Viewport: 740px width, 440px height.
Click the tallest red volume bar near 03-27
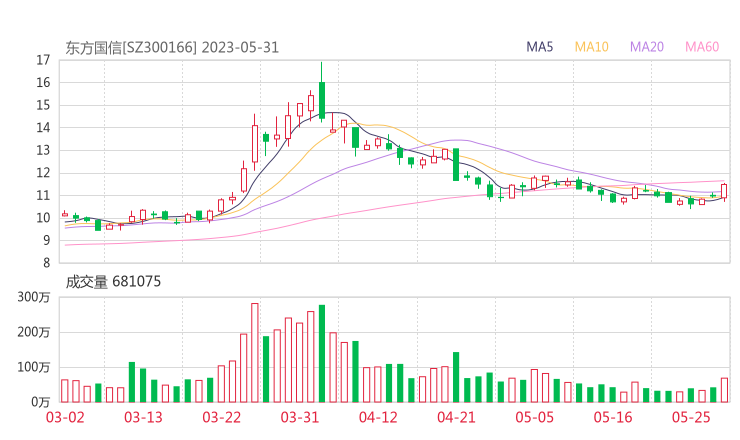[x=255, y=353]
